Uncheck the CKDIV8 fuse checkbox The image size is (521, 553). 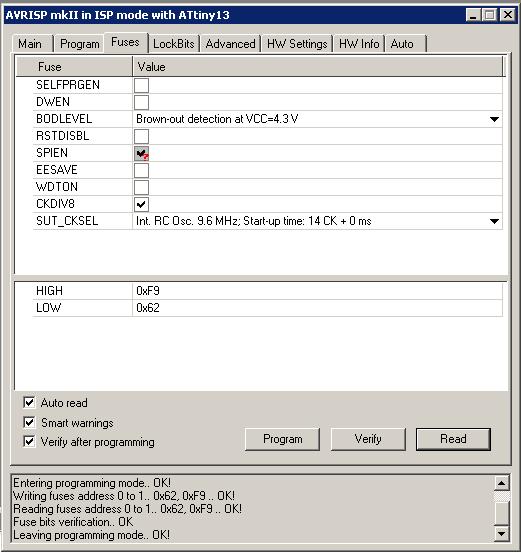tap(141, 204)
